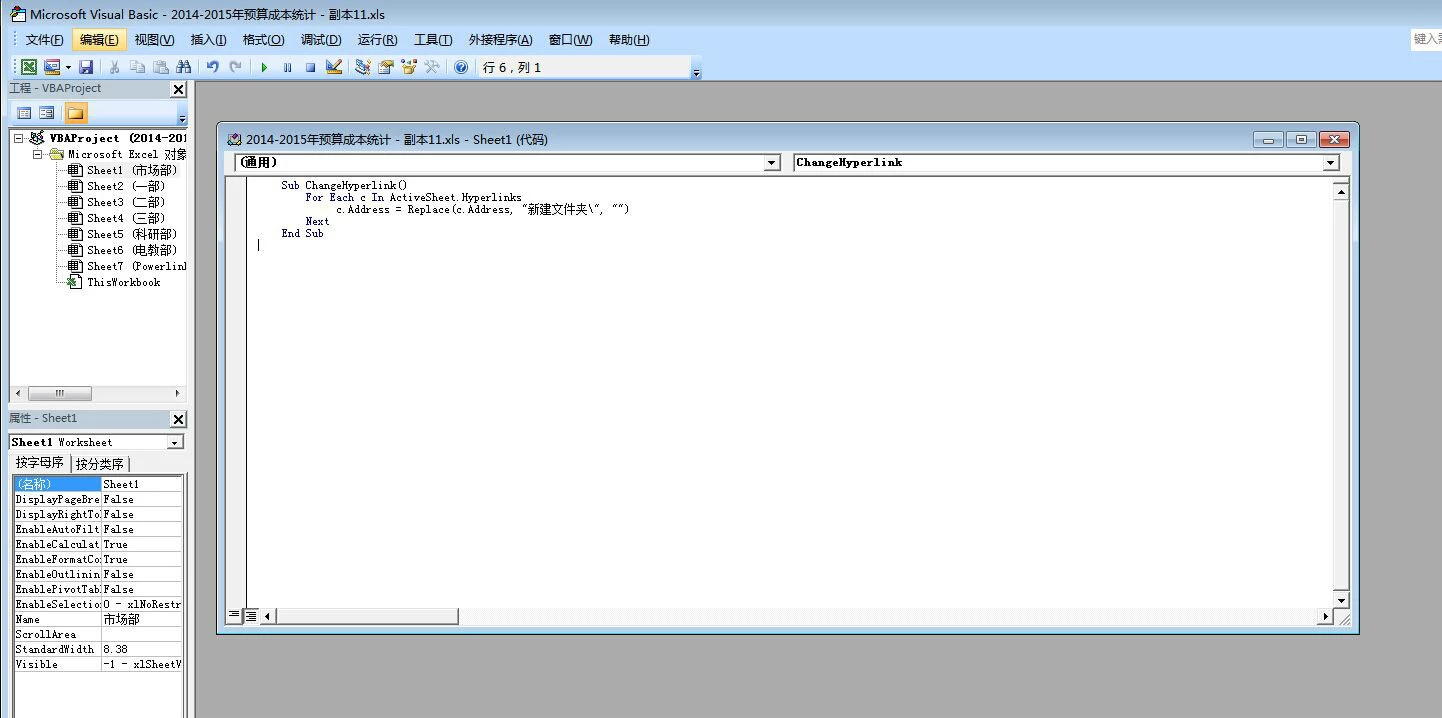Image resolution: width=1442 pixels, height=718 pixels.
Task: Run the ChangeHyperlink macro with the Run button
Action: coord(263,66)
